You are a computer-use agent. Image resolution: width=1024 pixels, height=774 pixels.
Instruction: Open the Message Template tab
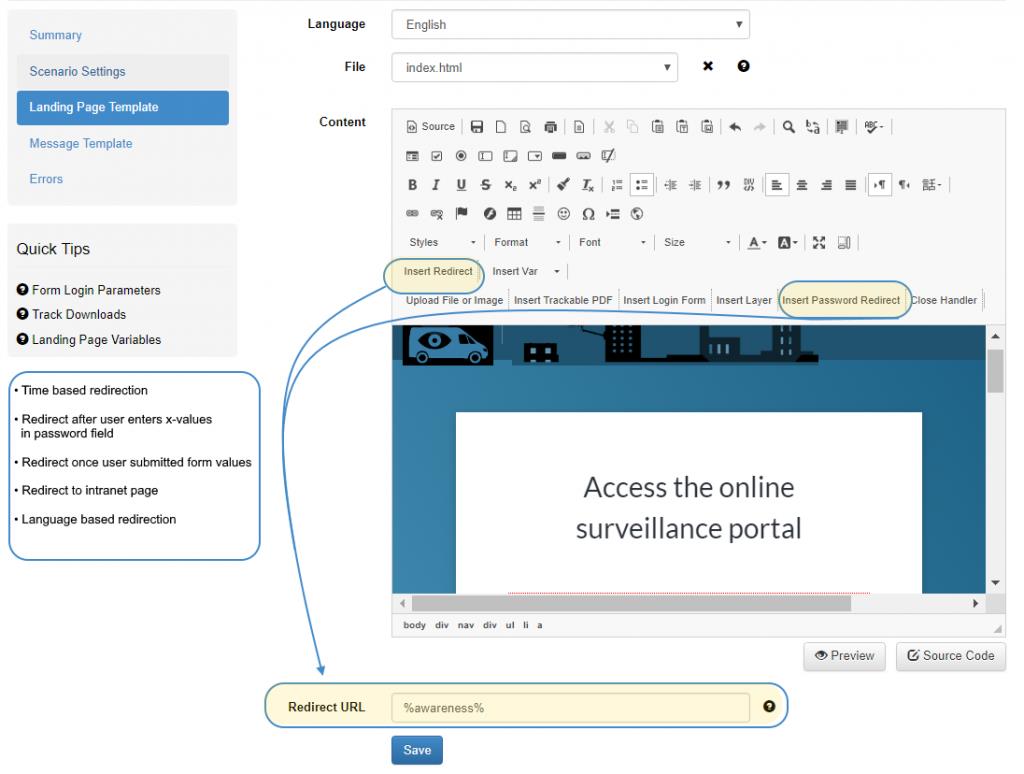(81, 143)
